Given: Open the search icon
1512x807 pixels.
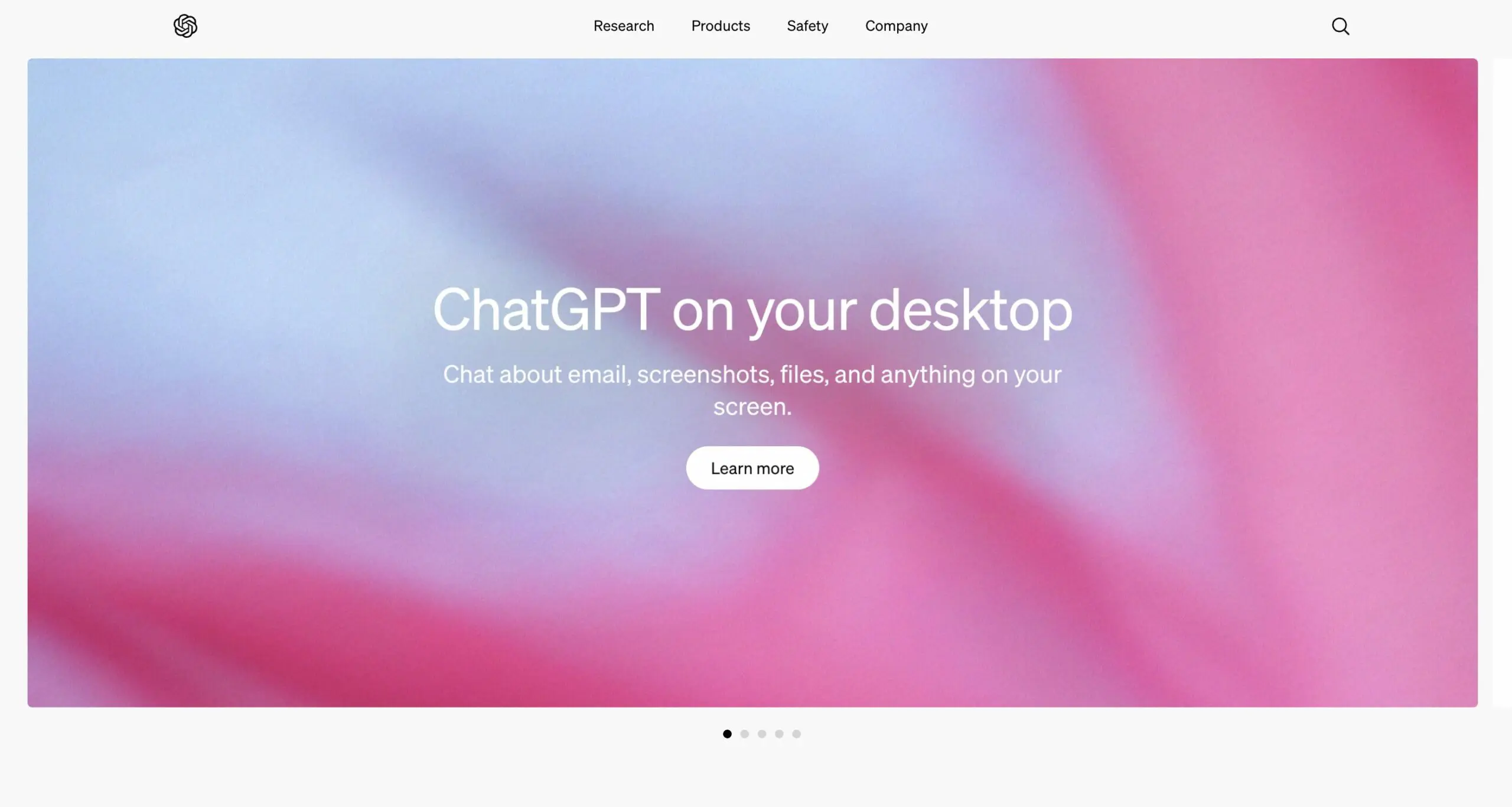Looking at the screenshot, I should click(x=1340, y=26).
